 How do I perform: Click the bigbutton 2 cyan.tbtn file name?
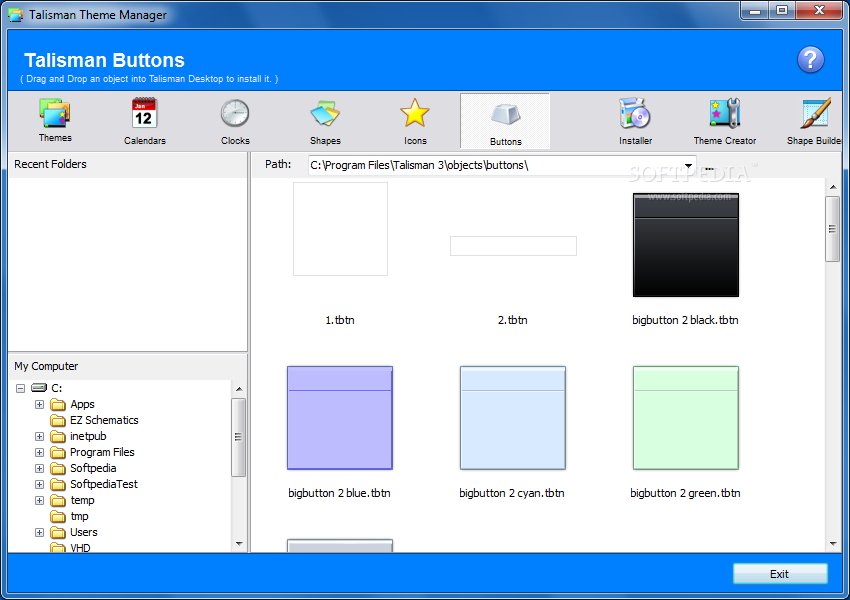click(x=512, y=493)
